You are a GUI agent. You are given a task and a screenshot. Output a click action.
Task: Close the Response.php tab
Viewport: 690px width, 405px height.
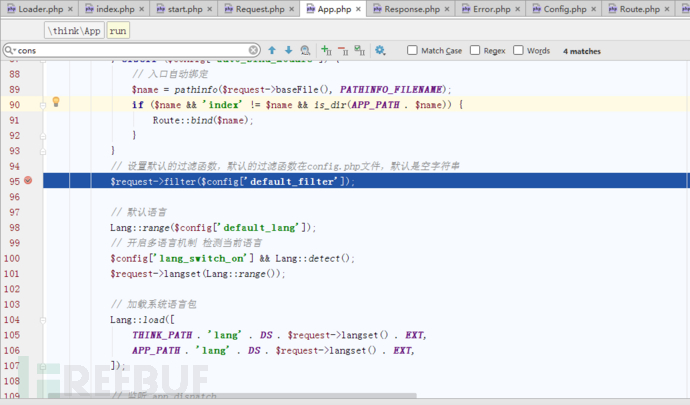(447, 9)
